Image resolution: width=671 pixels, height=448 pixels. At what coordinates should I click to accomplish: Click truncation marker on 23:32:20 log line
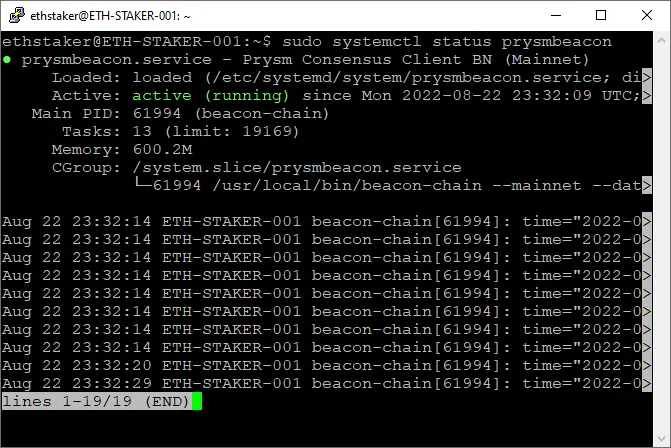[x=647, y=365]
